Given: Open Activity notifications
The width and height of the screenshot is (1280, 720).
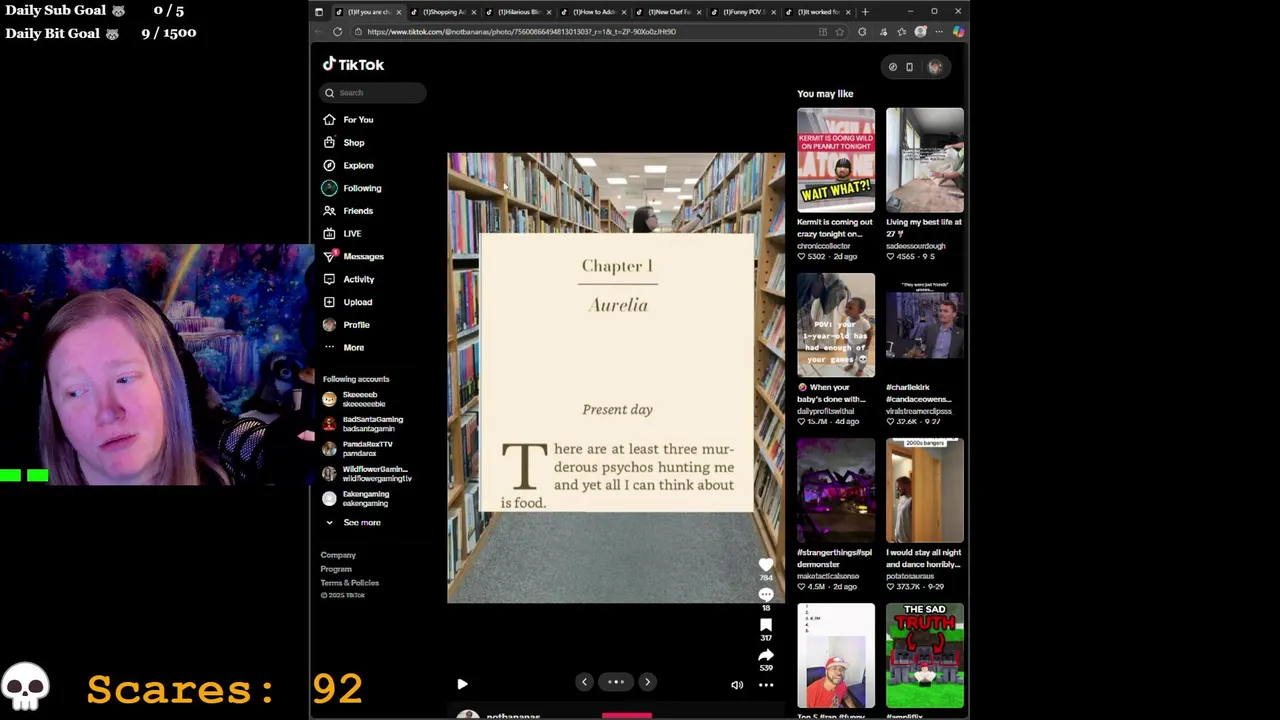Looking at the screenshot, I should tap(348, 280).
